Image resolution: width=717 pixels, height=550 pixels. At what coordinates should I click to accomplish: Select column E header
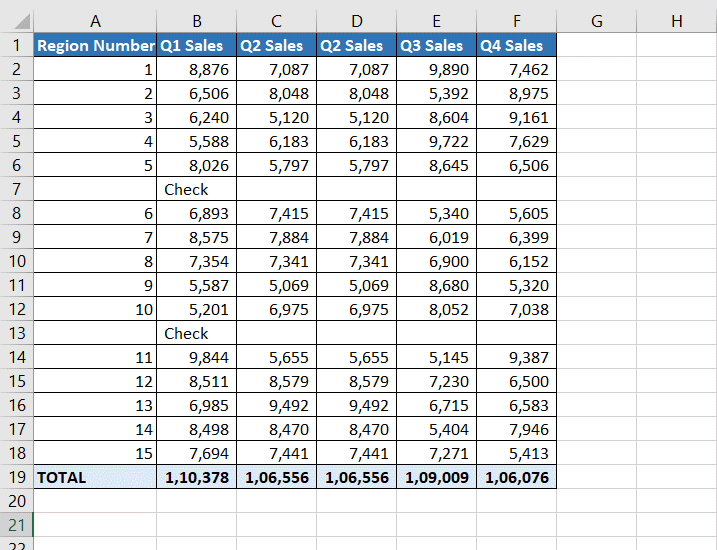pos(437,21)
